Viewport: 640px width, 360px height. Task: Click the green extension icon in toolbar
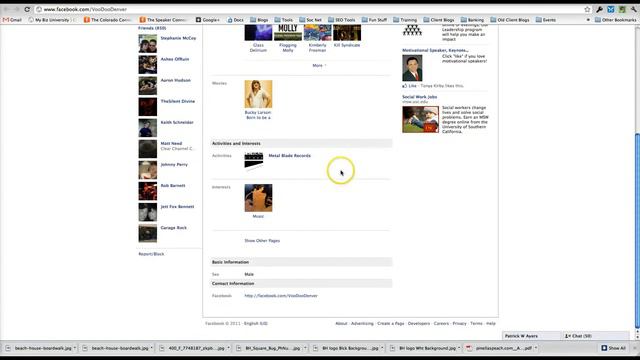(622, 9)
